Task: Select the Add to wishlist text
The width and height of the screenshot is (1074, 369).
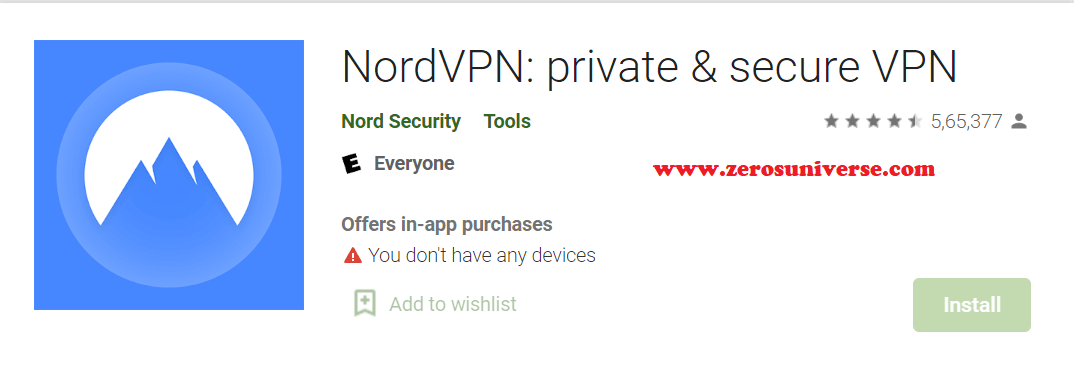Action: [x=453, y=304]
